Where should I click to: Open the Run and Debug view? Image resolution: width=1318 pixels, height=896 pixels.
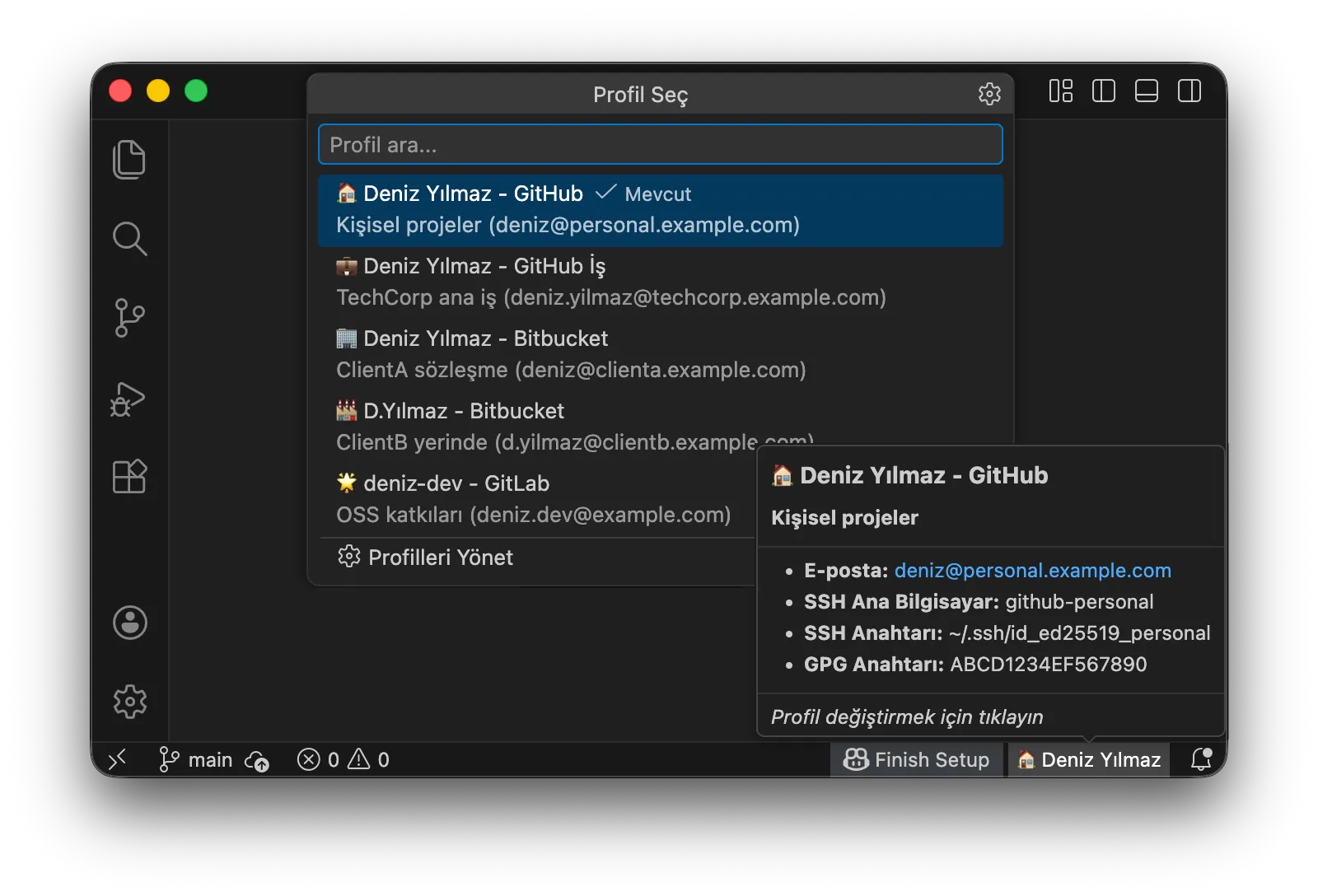(x=129, y=398)
